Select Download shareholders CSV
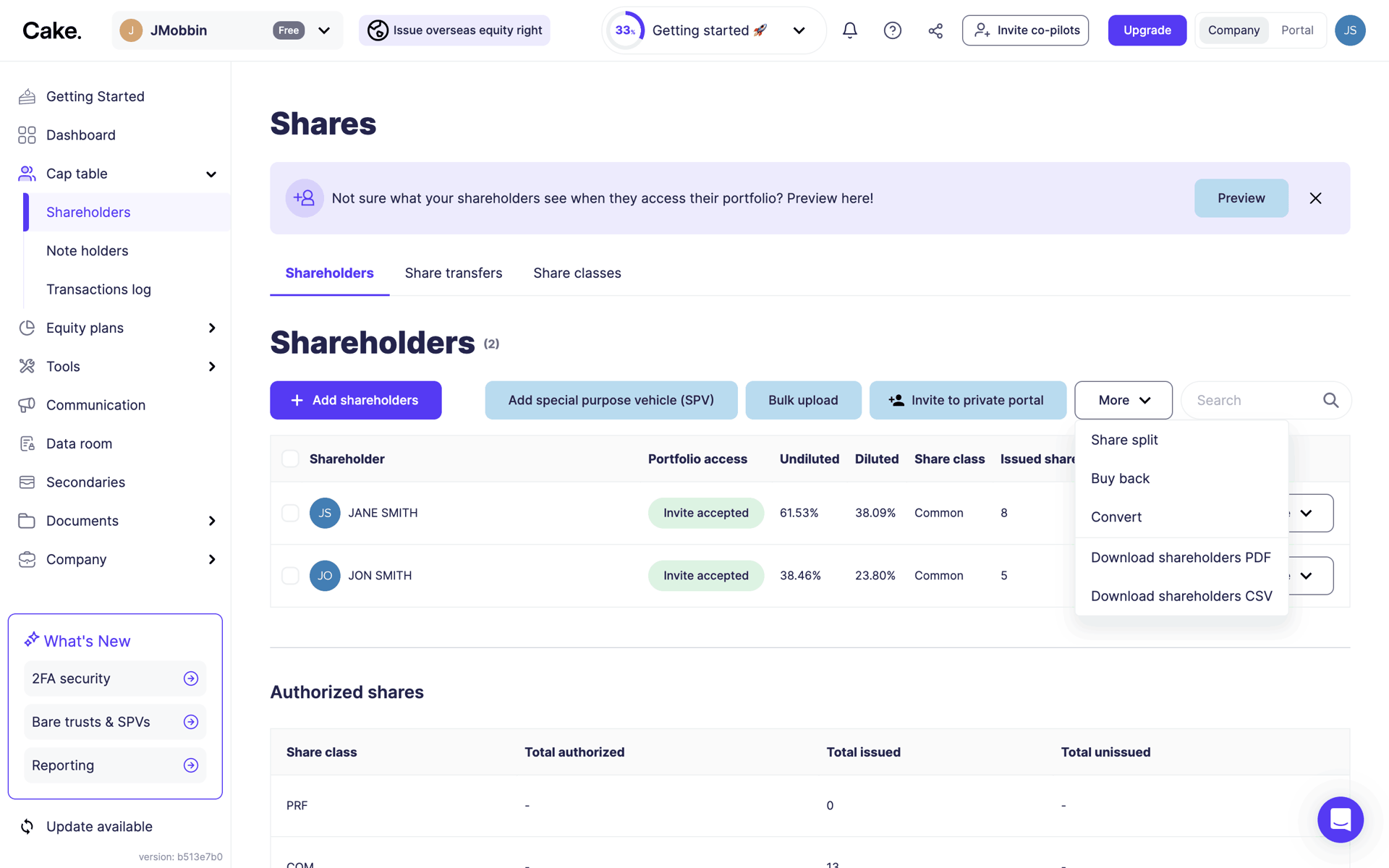The height and width of the screenshot is (868, 1389). click(1181, 596)
